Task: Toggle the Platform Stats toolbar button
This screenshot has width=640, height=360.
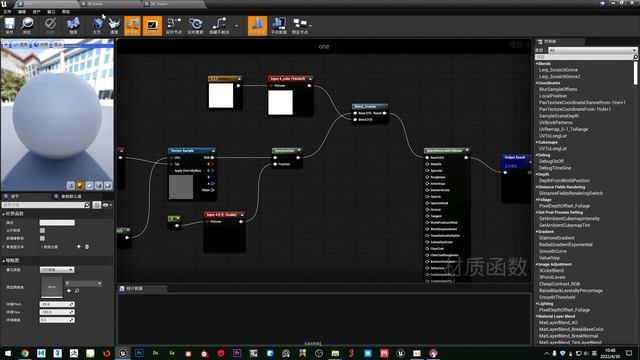Action: [x=279, y=25]
